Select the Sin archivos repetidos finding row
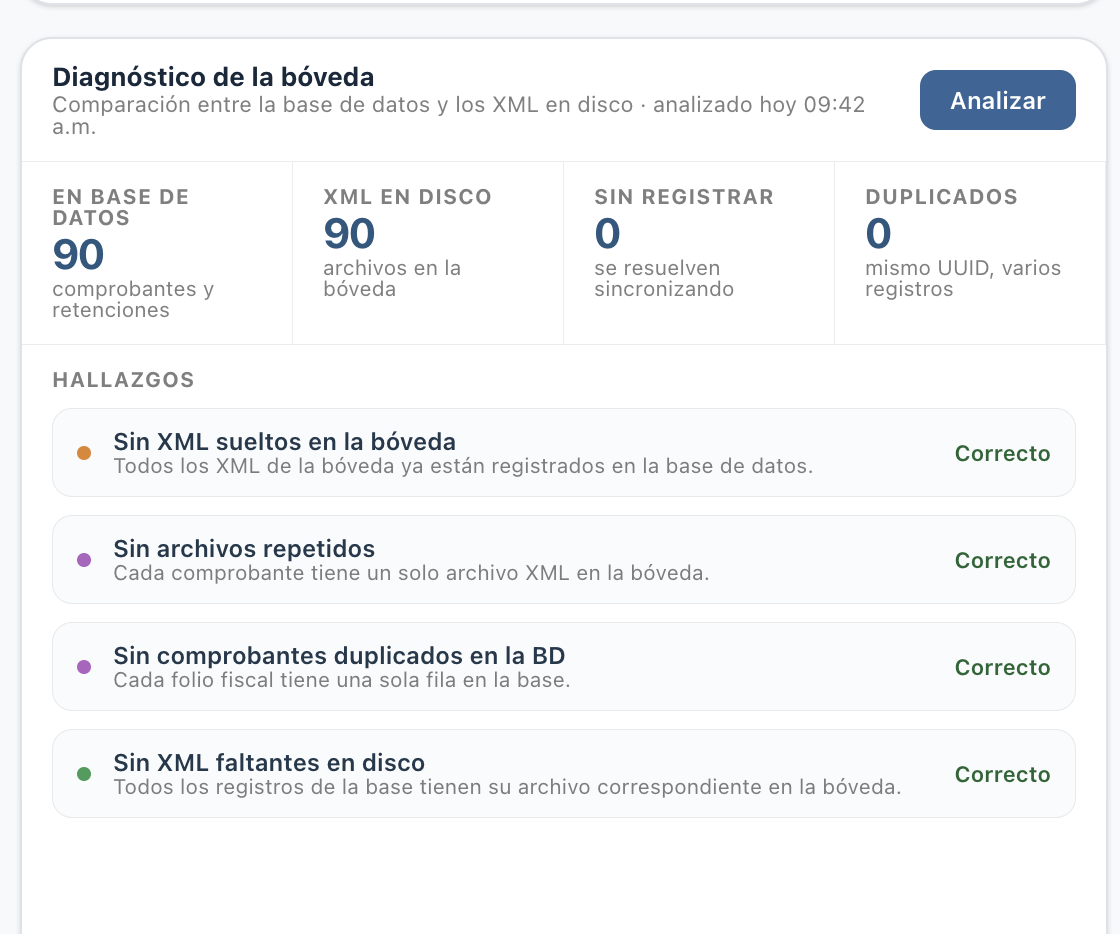The image size is (1120, 934). coord(564,560)
